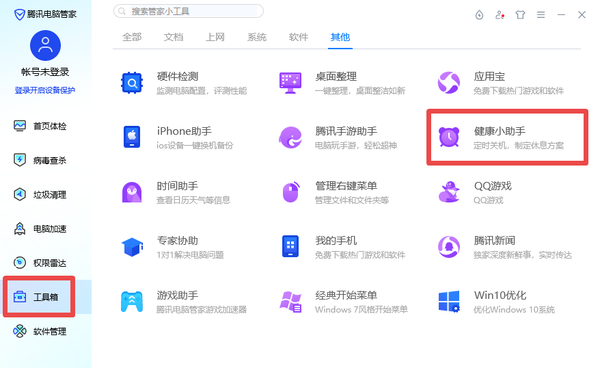Click the 硬件检测 title text

(x=178, y=77)
